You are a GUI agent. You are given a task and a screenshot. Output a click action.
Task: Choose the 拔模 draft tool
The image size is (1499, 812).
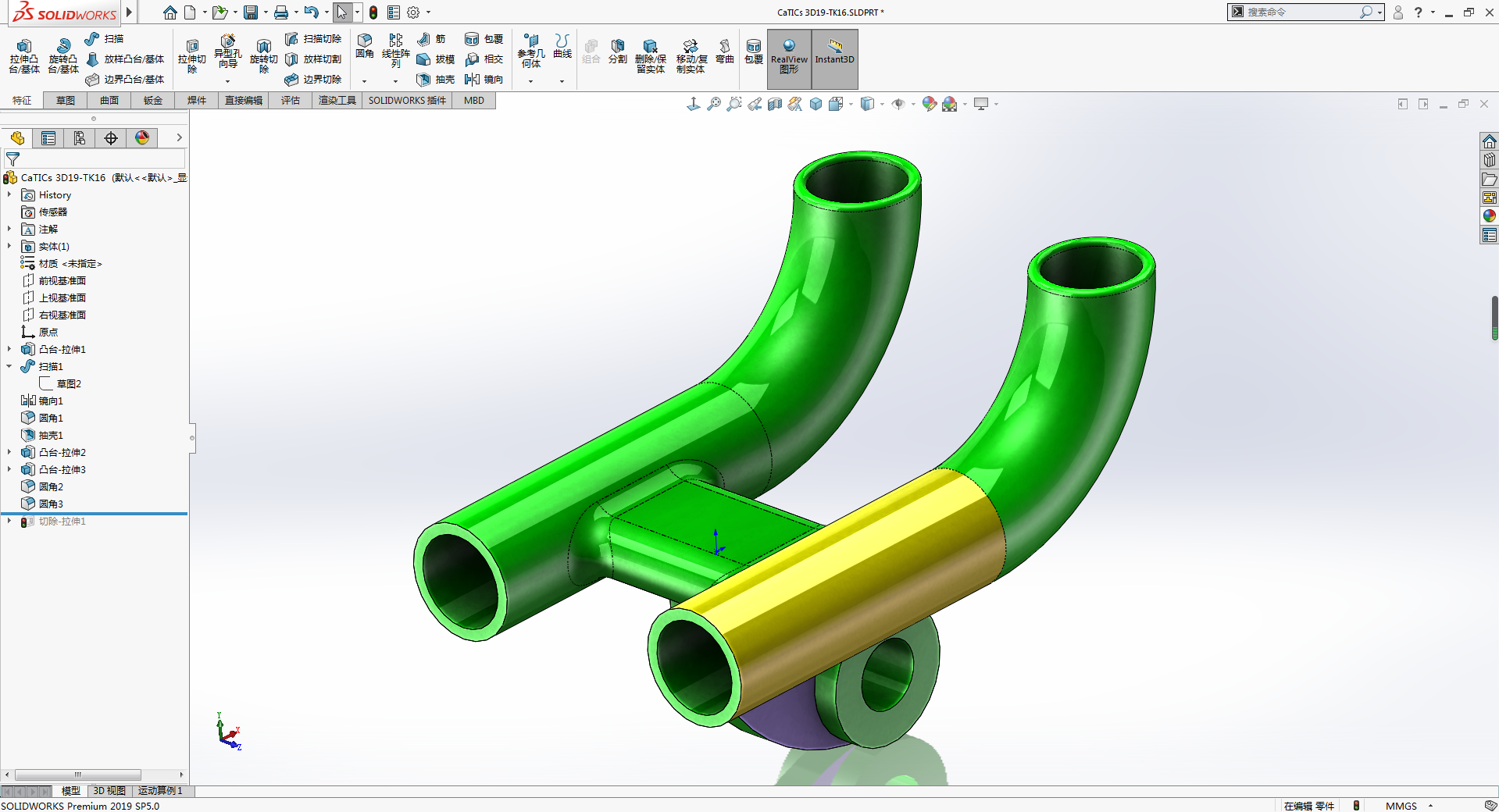point(435,59)
